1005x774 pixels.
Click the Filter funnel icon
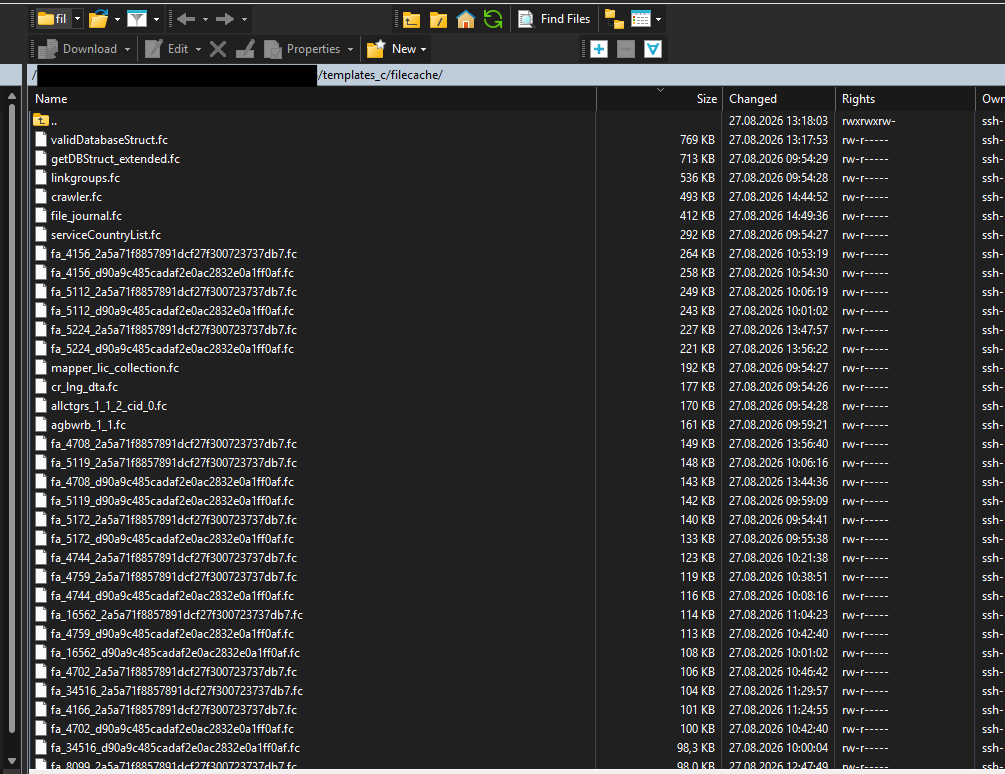pyautogui.click(x=137, y=19)
